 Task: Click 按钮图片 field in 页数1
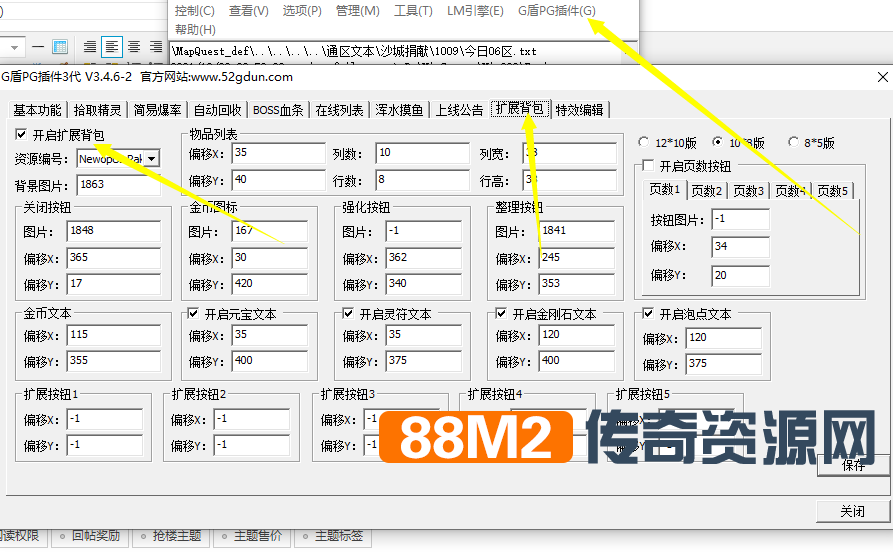tap(740, 219)
